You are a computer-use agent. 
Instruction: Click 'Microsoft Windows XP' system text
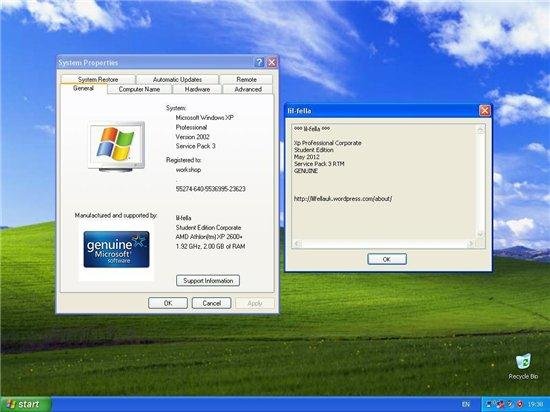(204, 118)
